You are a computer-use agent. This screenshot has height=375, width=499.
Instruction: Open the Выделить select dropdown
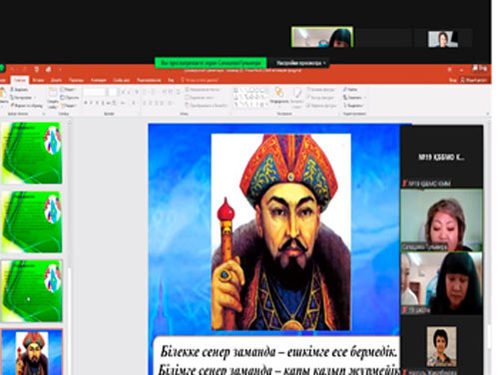(353, 105)
